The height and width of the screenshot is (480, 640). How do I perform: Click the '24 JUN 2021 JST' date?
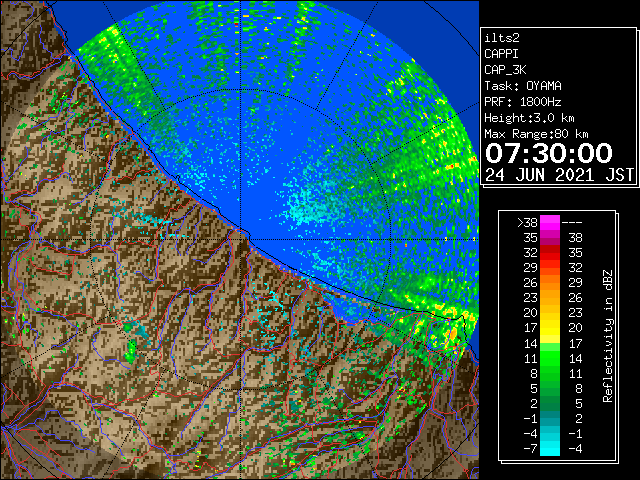click(559, 175)
